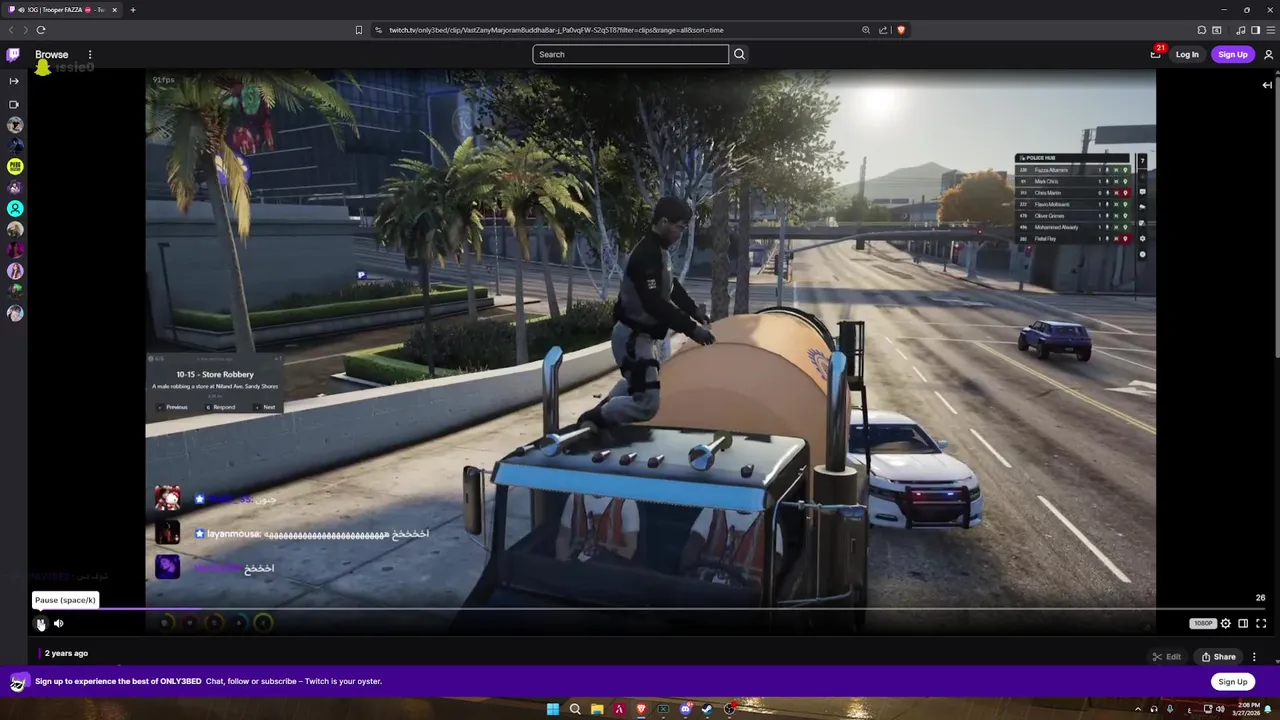Image resolution: width=1280 pixels, height=720 pixels.
Task: Open the browser hamburger menu
Action: (1270, 30)
